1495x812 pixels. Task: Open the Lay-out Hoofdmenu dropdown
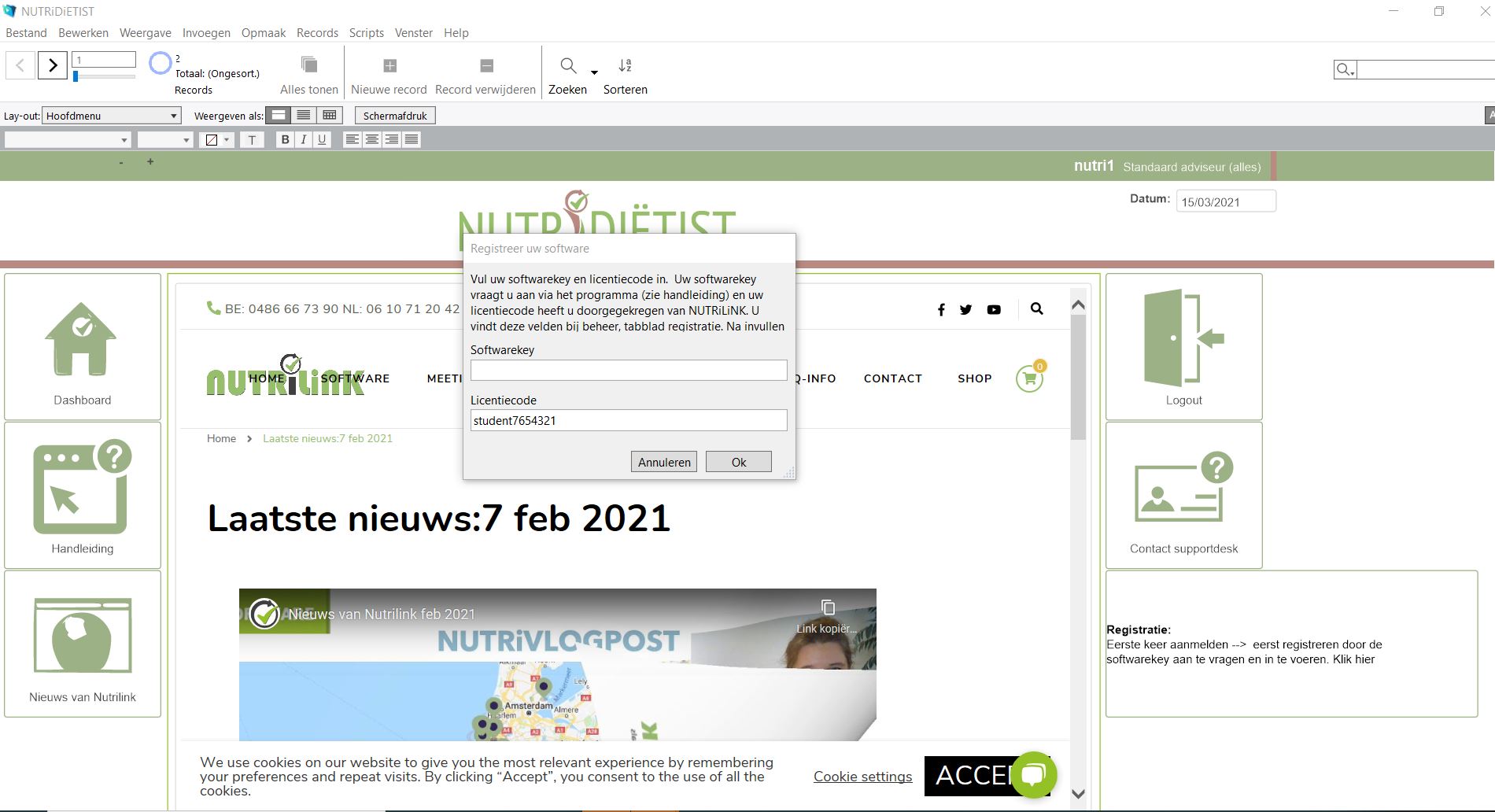point(112,116)
